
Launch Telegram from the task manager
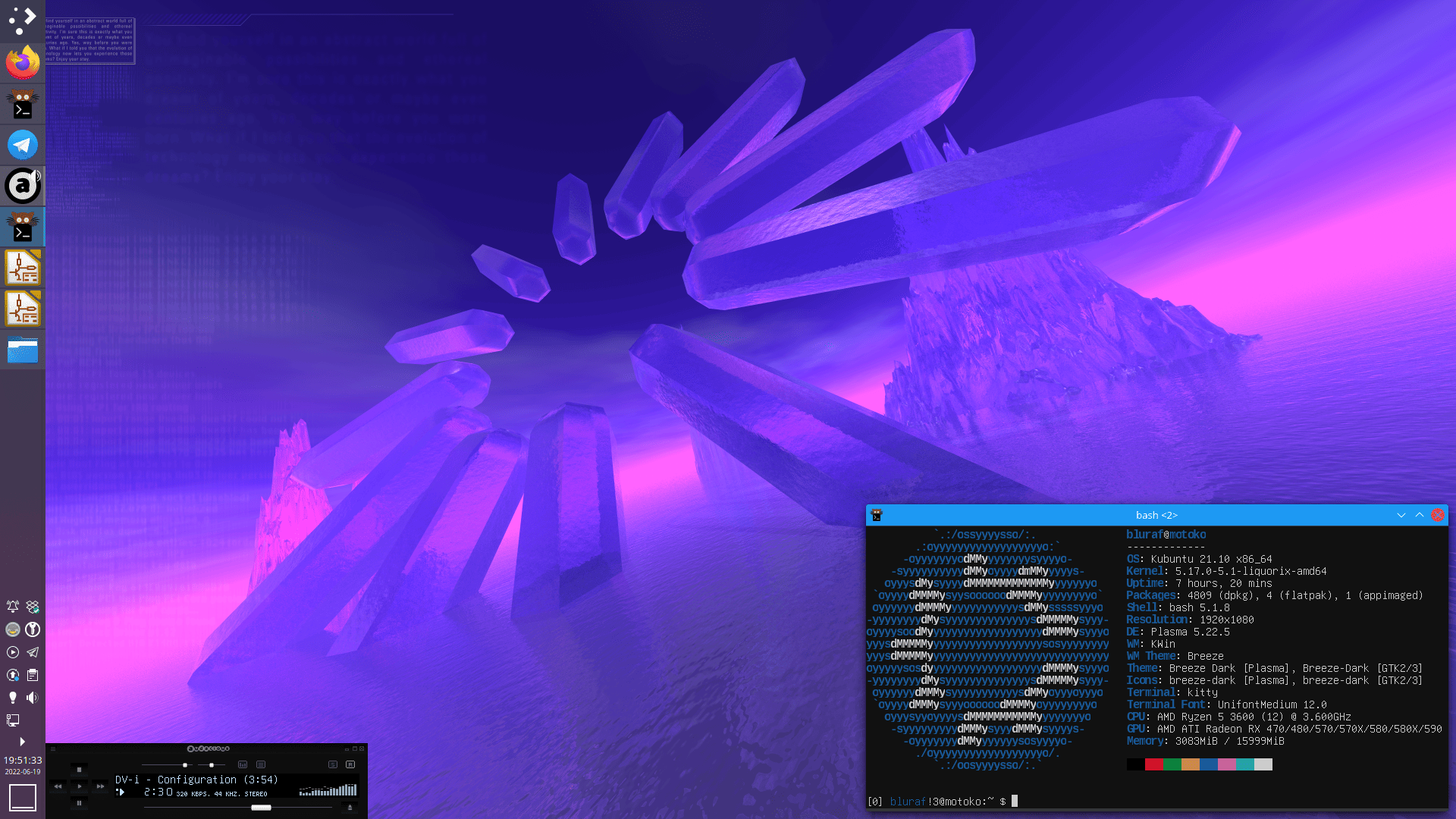[x=22, y=144]
